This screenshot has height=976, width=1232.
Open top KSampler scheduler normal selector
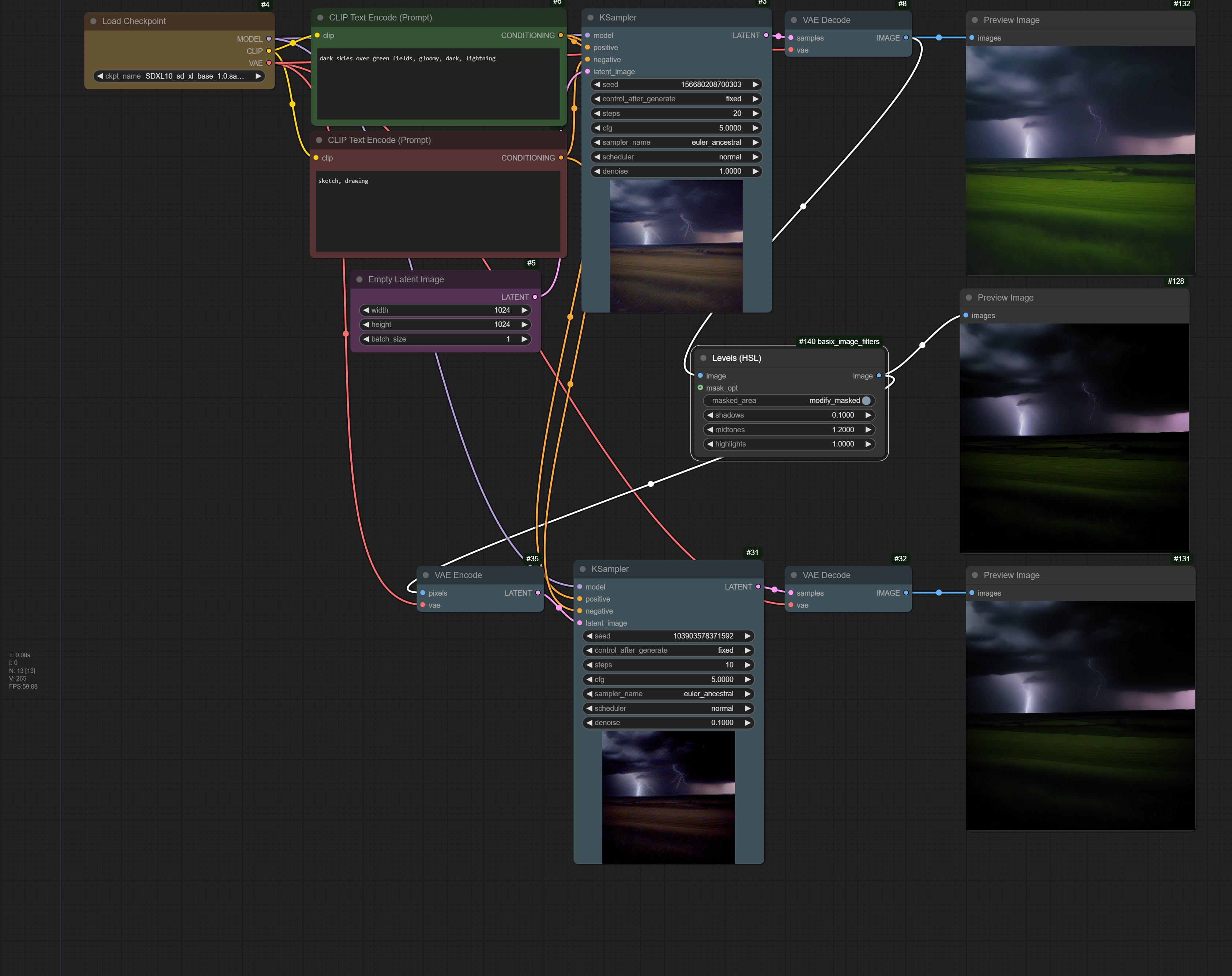676,157
